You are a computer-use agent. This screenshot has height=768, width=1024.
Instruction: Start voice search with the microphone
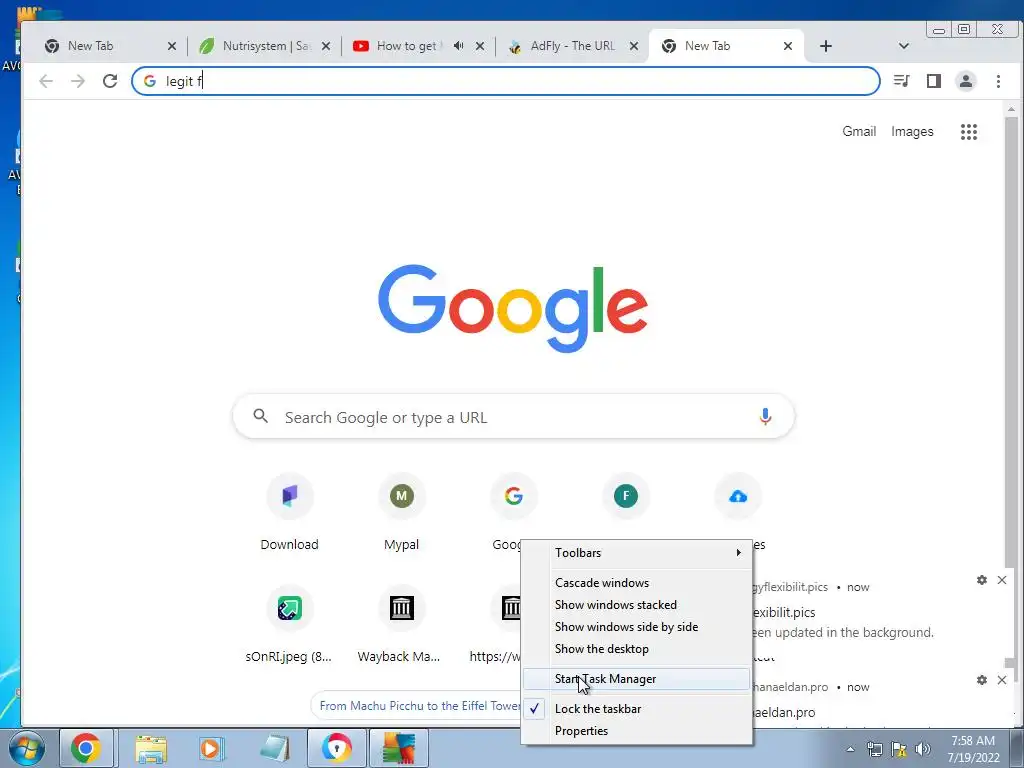(765, 417)
